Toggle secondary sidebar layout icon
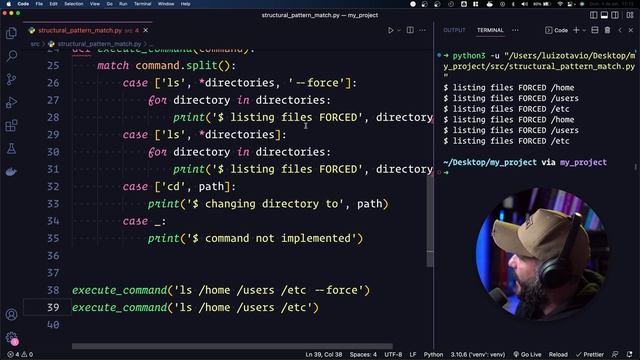This screenshot has width=640, height=360. [615, 15]
